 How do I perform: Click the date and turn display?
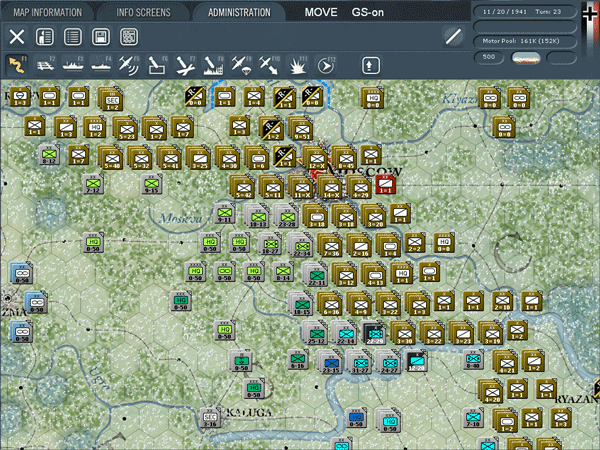point(525,11)
